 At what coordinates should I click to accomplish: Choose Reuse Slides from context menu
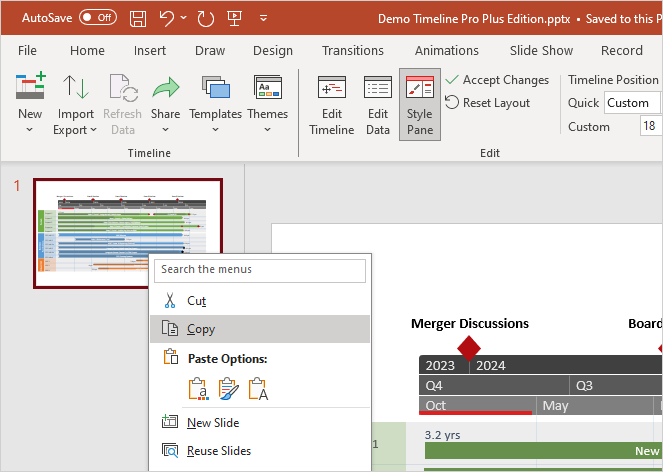tap(260, 451)
